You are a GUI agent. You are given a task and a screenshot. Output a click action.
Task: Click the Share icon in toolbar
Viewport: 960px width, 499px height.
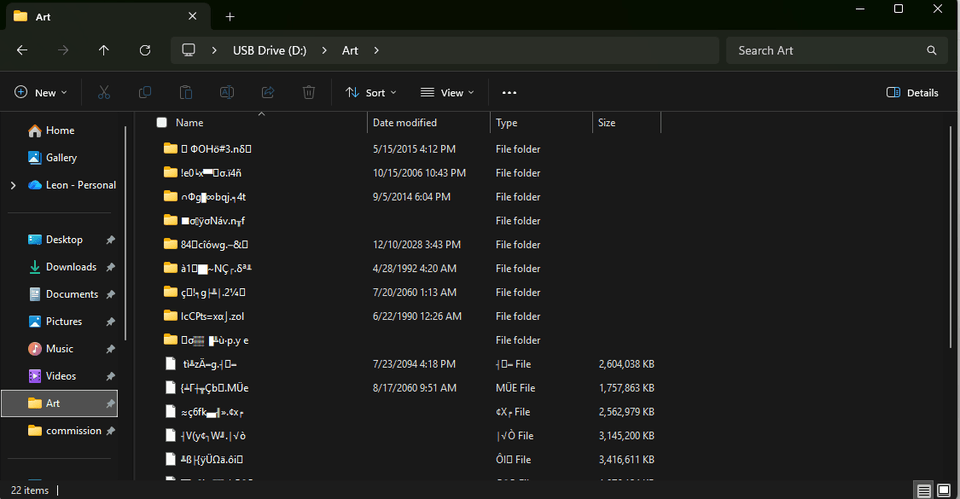coord(268,92)
